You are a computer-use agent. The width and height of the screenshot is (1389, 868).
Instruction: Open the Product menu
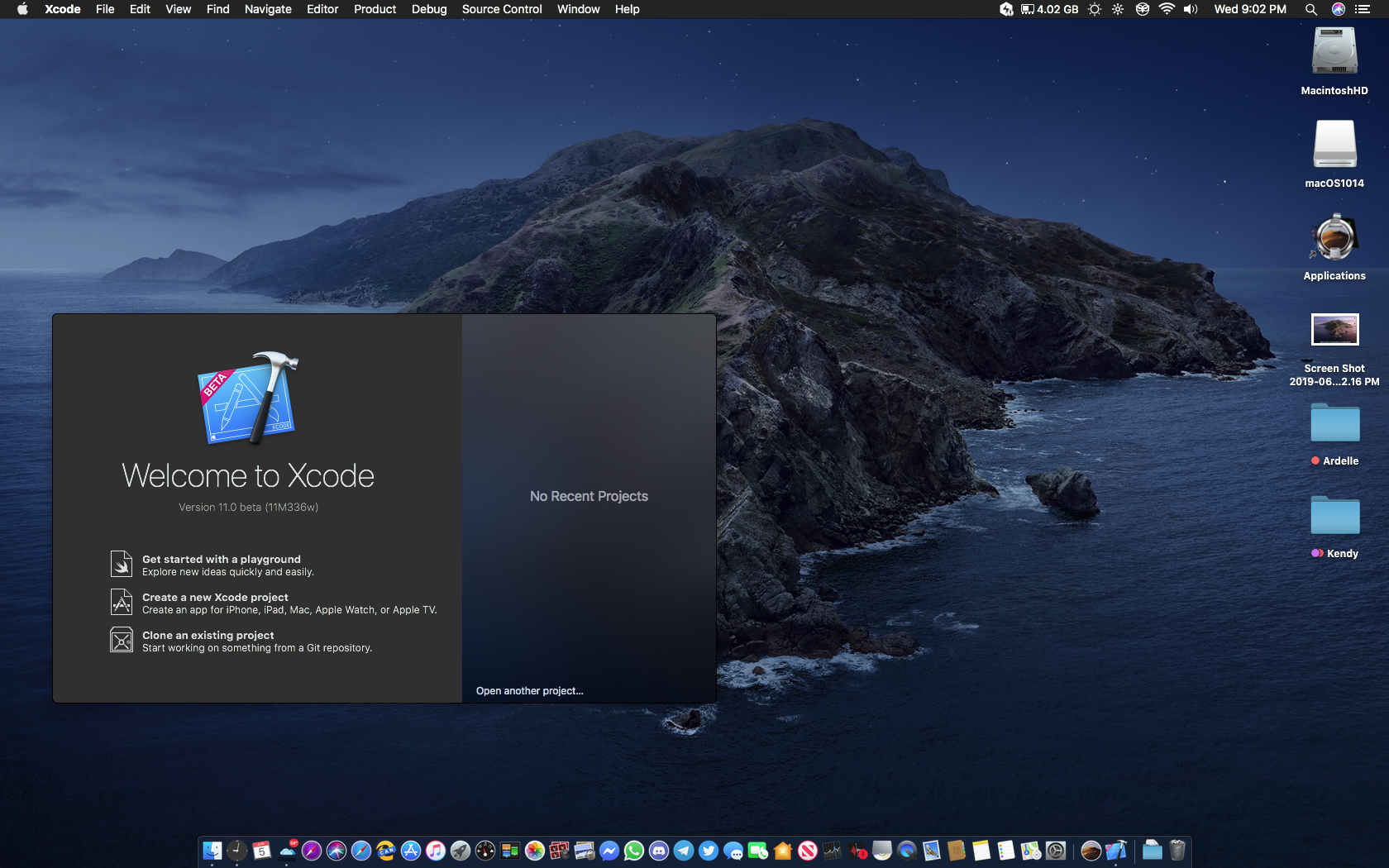pos(375,9)
